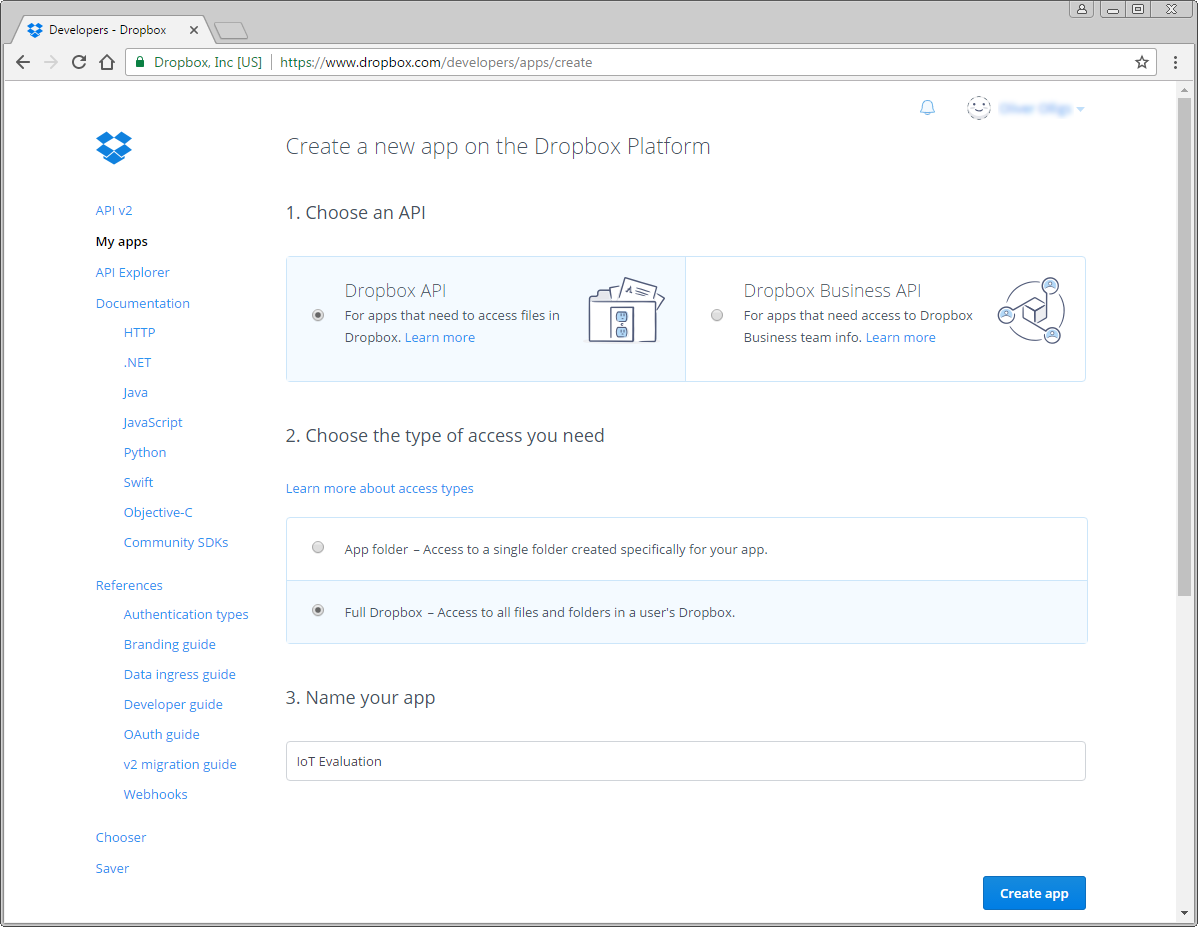Image resolution: width=1198 pixels, height=927 pixels.
Task: Click the Chrome profile person icon
Action: [1081, 9]
